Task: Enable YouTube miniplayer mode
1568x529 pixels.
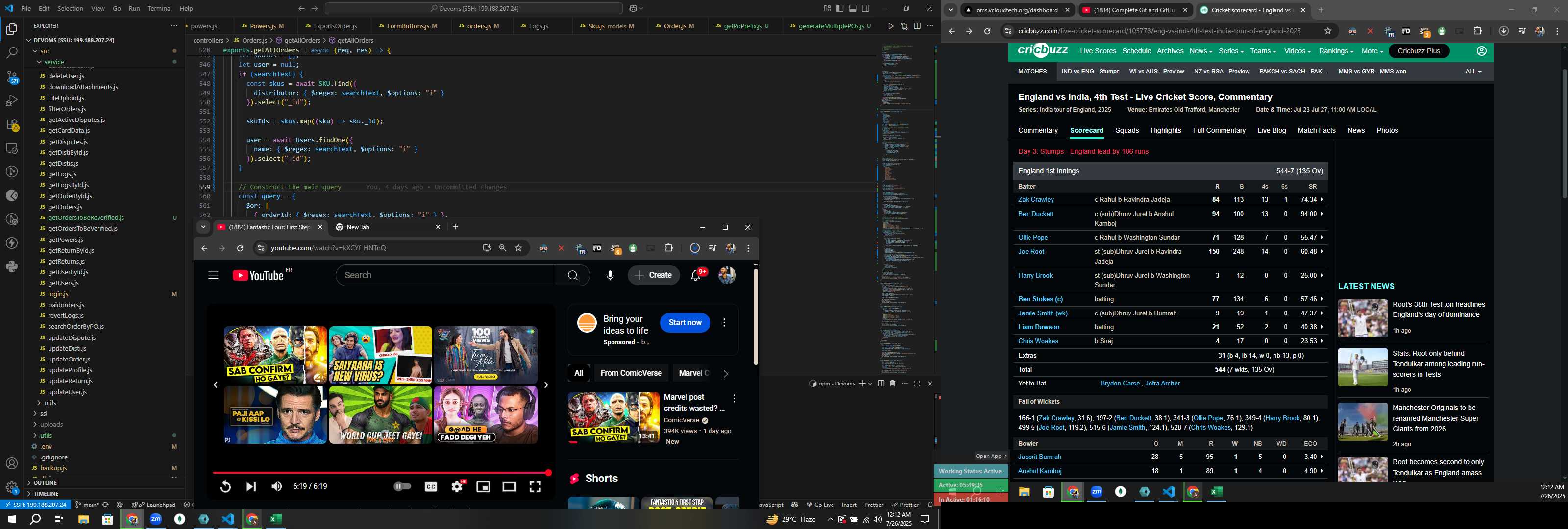Action: pos(483,486)
